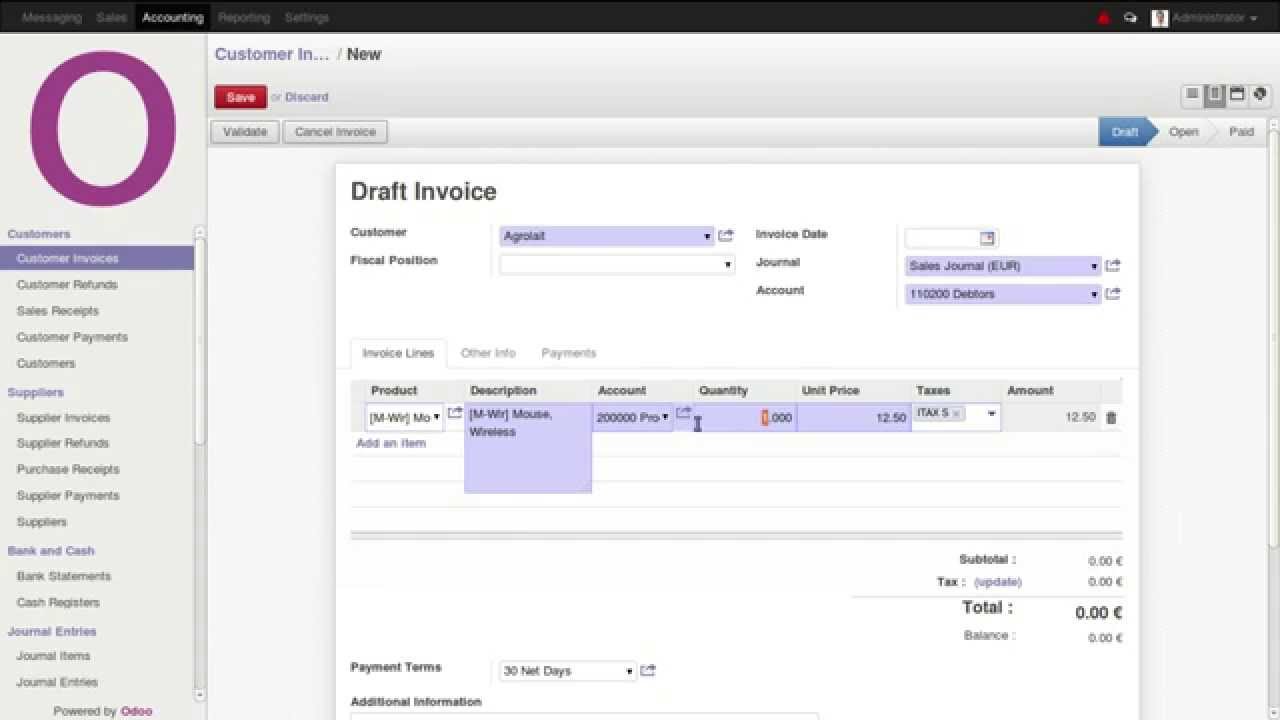The image size is (1280, 720).
Task: Select the Paid status stage
Action: click(x=1241, y=132)
